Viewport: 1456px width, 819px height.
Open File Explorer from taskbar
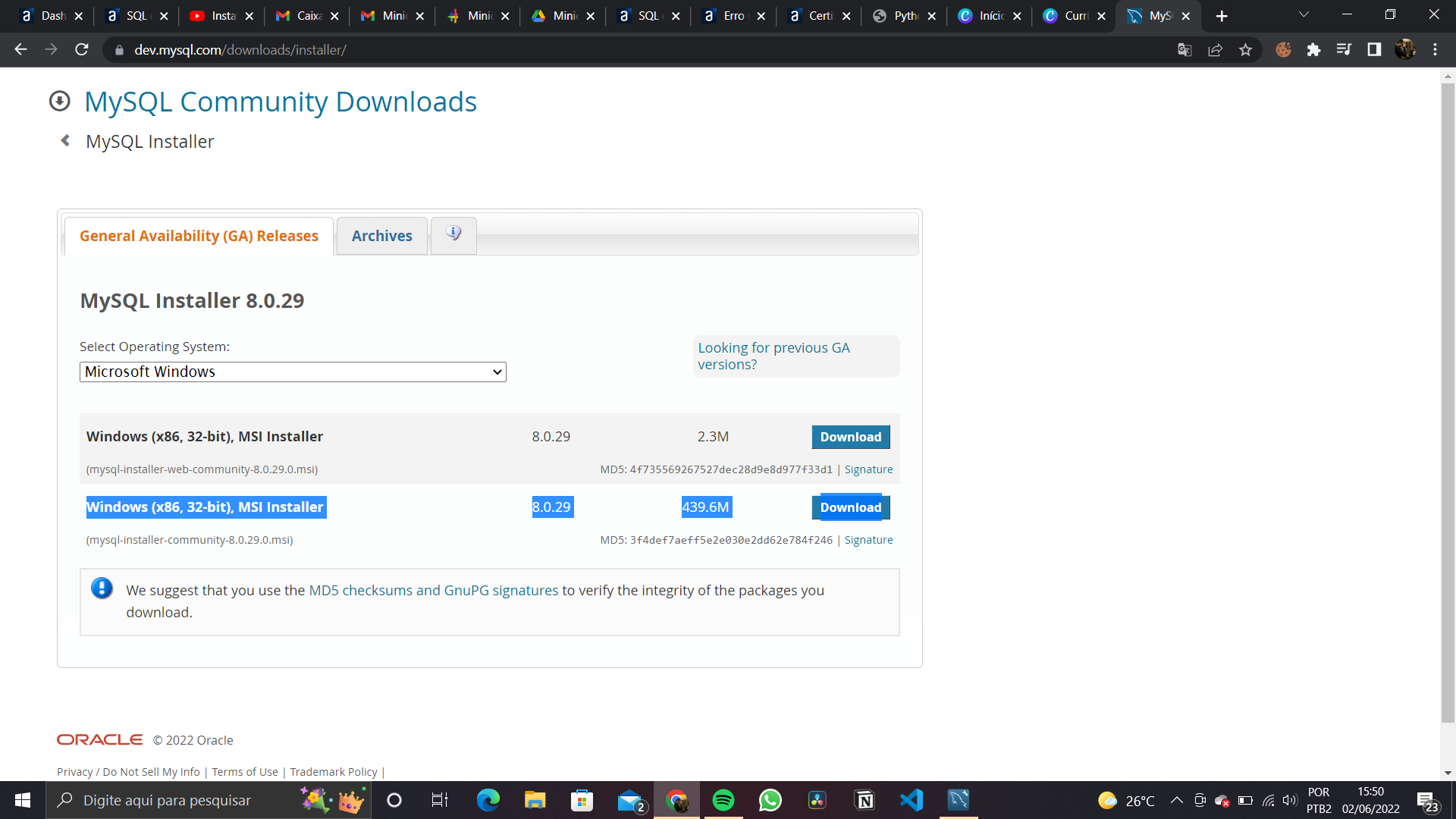535,800
